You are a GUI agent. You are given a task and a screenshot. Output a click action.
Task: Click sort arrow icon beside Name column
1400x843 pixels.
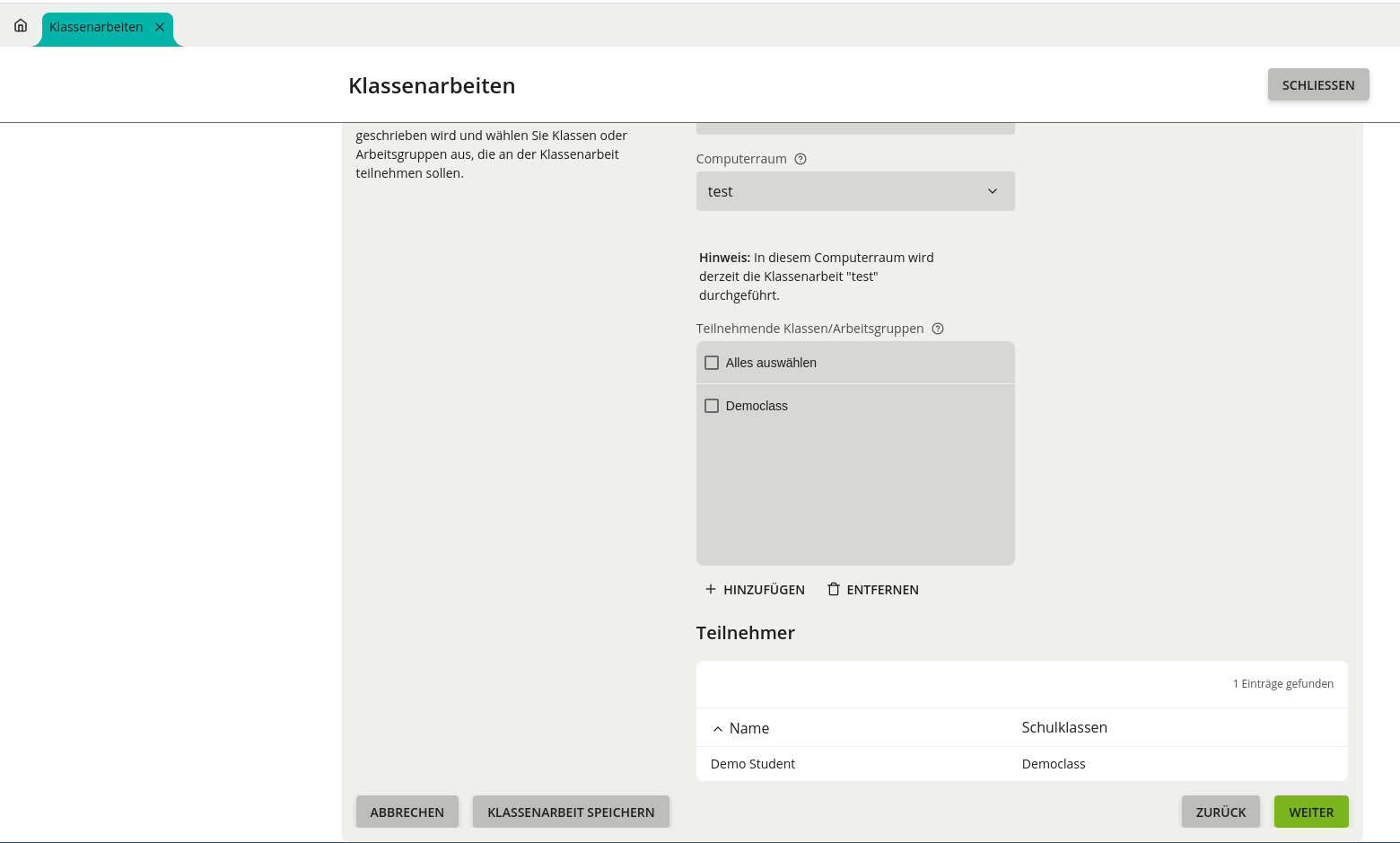(x=717, y=729)
